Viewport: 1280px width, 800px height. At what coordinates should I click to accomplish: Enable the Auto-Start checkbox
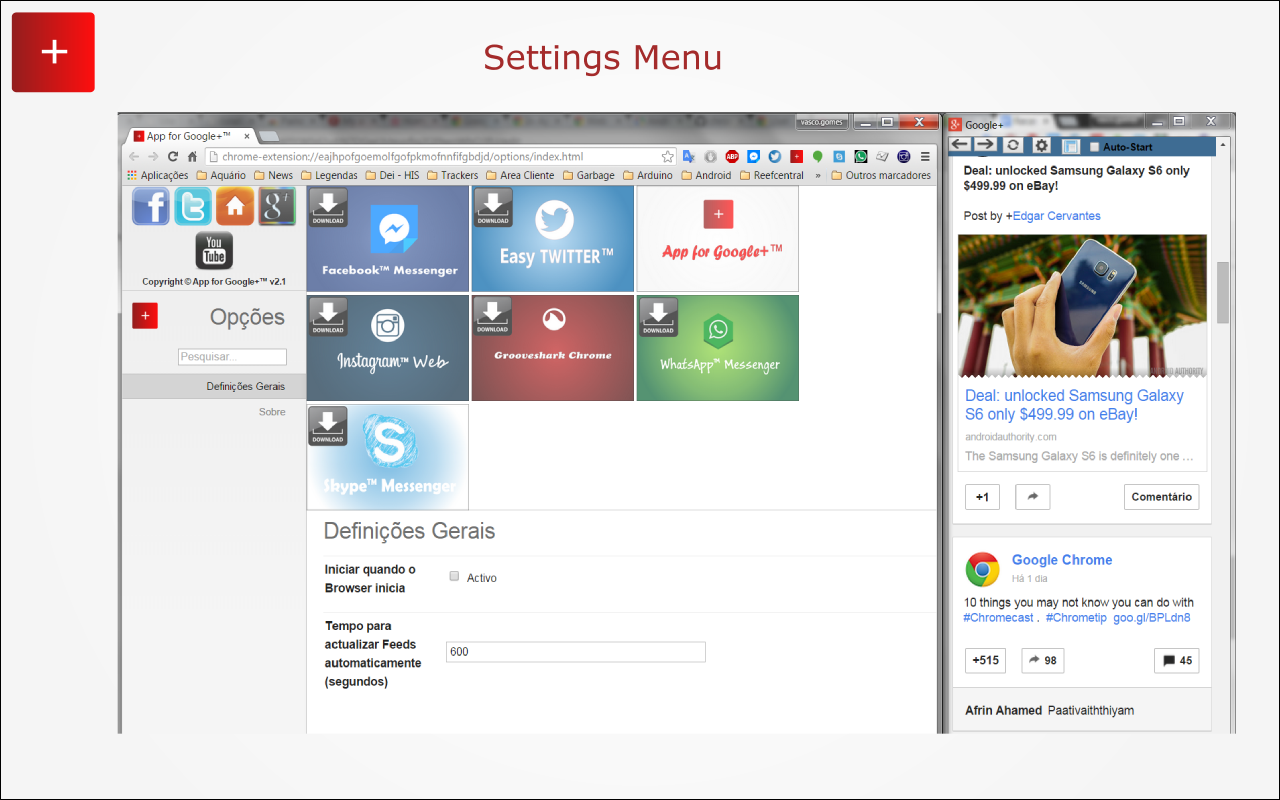[1094, 147]
